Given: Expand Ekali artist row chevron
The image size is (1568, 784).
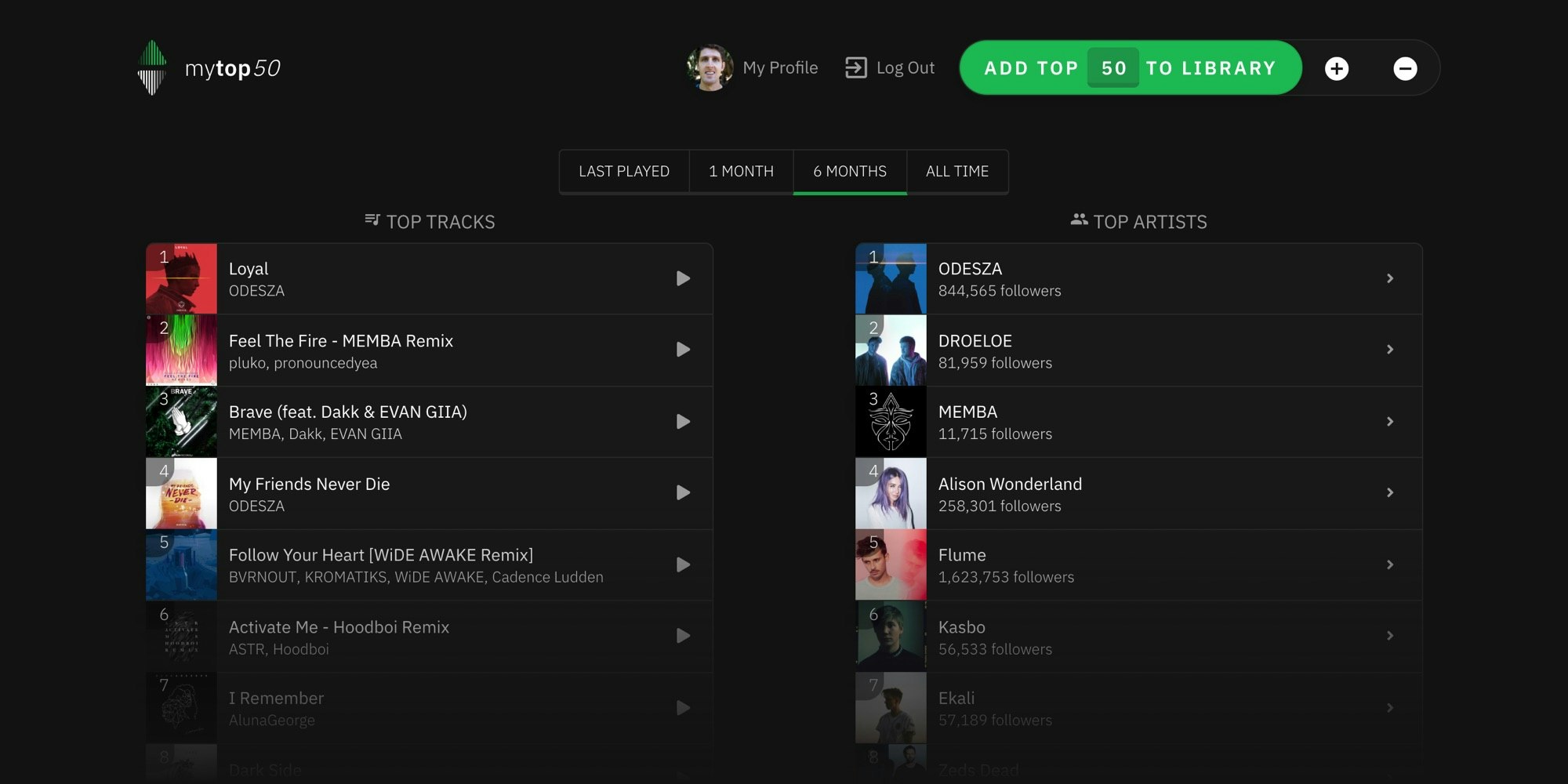Looking at the screenshot, I should click(1390, 708).
